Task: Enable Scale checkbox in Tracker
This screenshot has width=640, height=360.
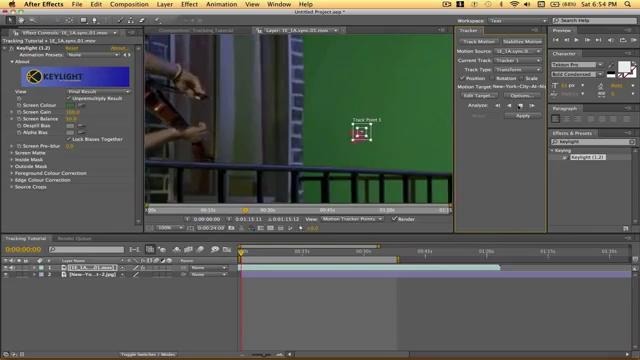Action: coord(522,78)
